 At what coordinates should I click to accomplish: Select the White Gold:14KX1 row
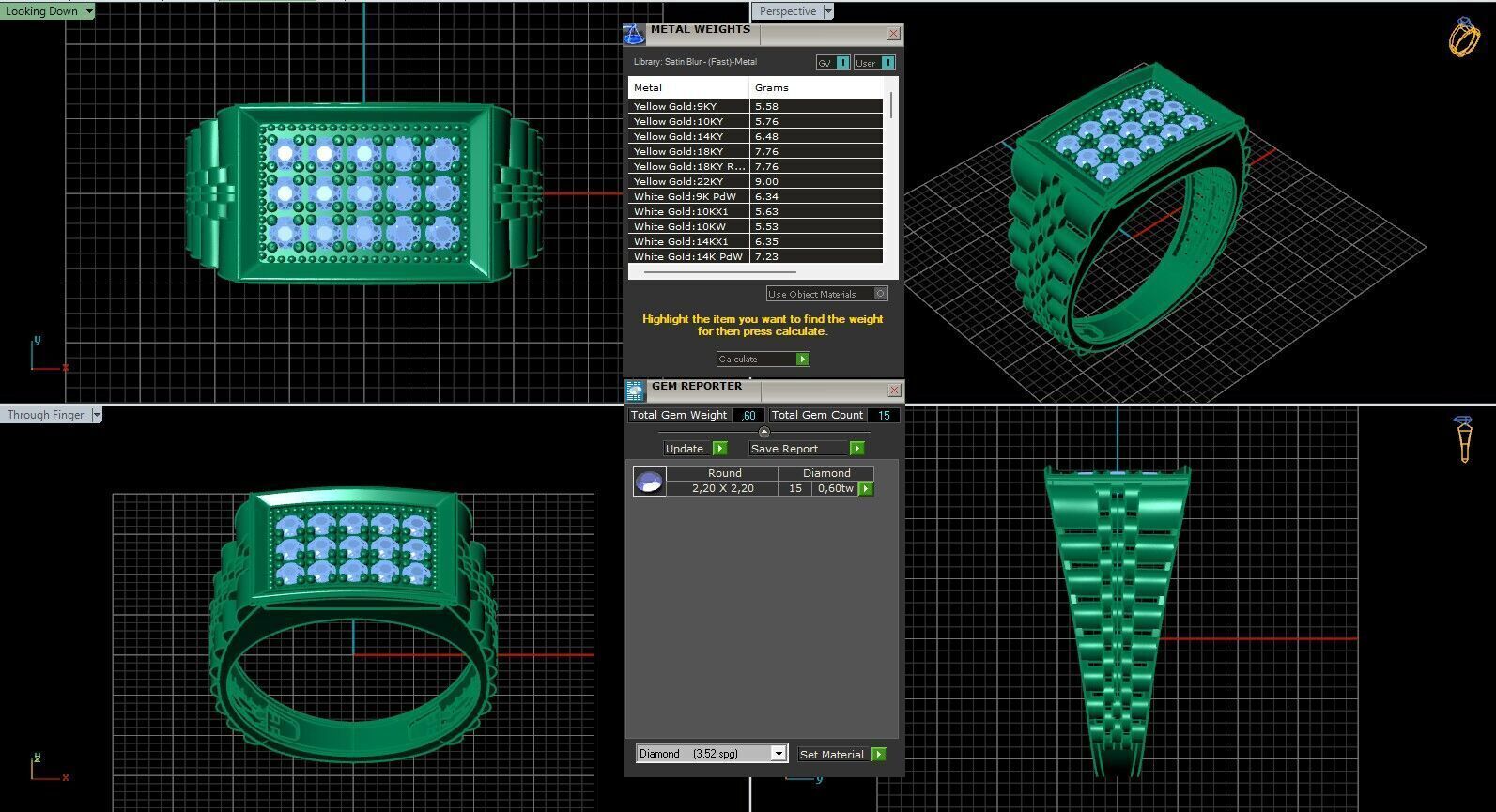click(x=755, y=241)
